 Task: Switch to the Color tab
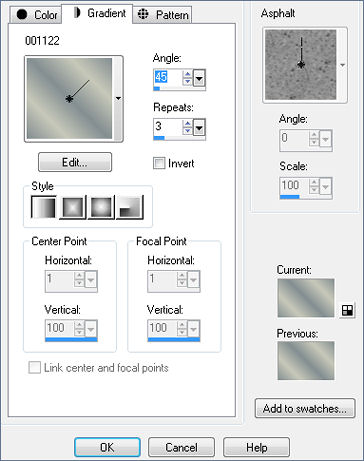tap(36, 15)
